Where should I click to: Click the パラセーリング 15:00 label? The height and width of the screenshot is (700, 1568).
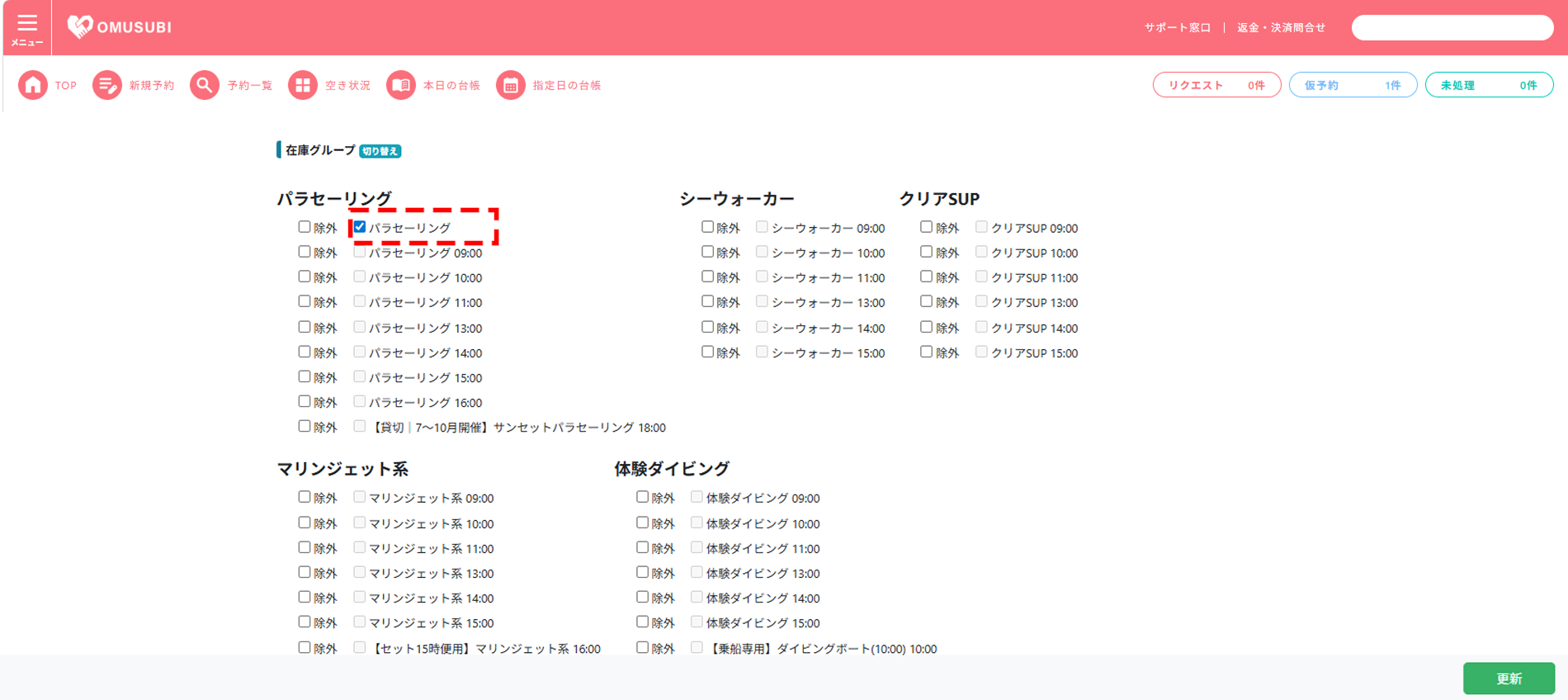point(425,378)
